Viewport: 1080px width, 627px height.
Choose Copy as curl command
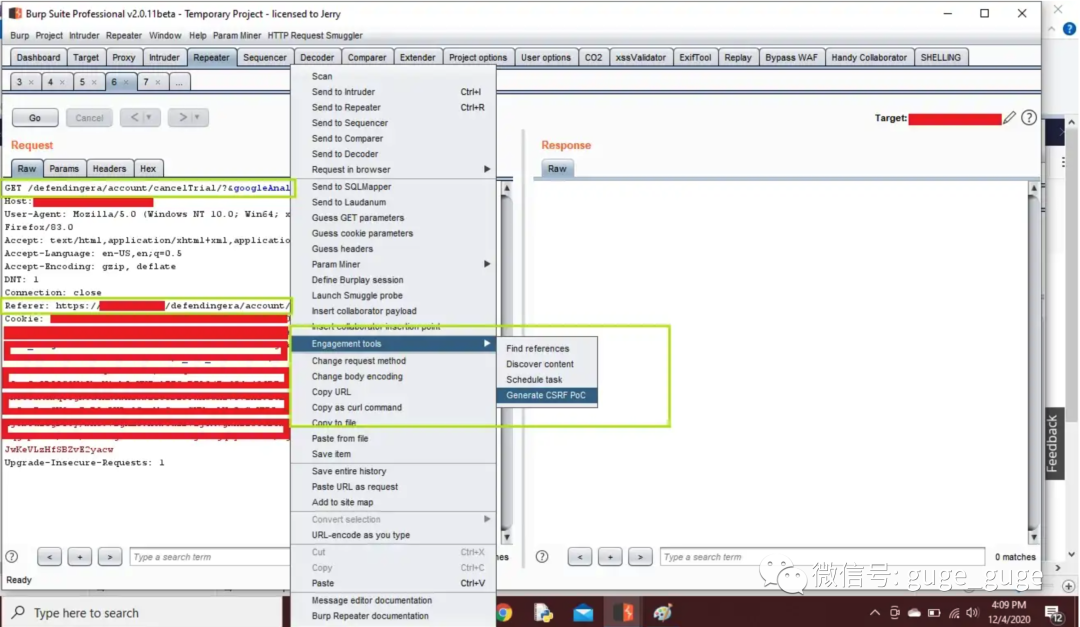click(x=393, y=408)
